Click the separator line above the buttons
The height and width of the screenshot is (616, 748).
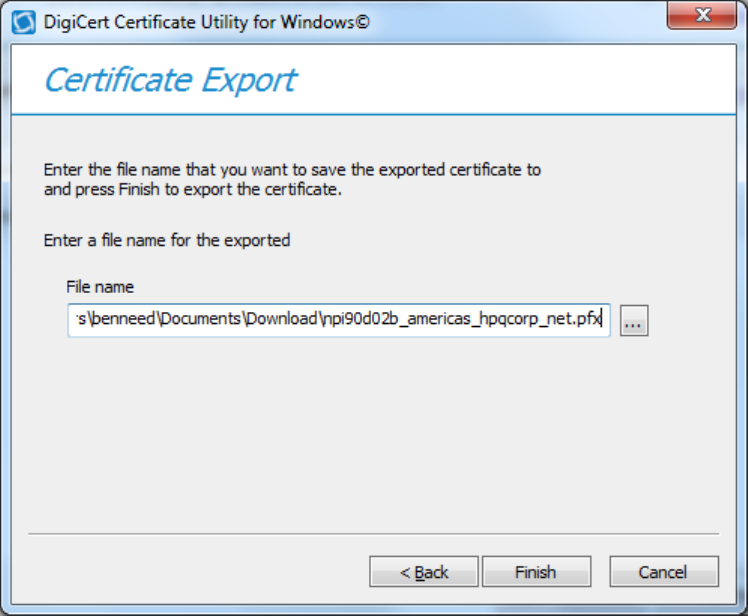coord(373,534)
